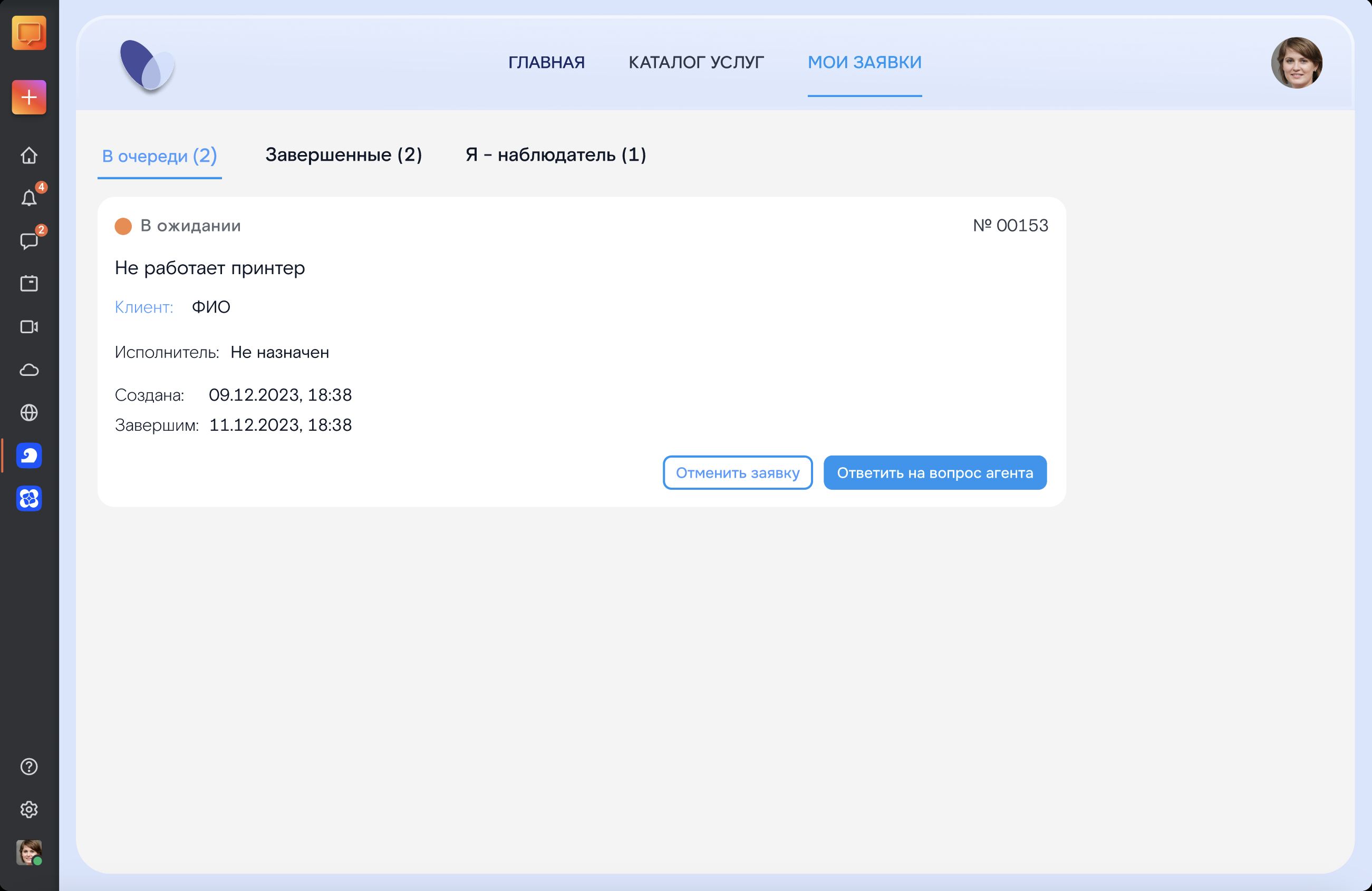The height and width of the screenshot is (891, 1372).
Task: Select the МОИ ЗАЯВКИ navigation item
Action: [865, 62]
